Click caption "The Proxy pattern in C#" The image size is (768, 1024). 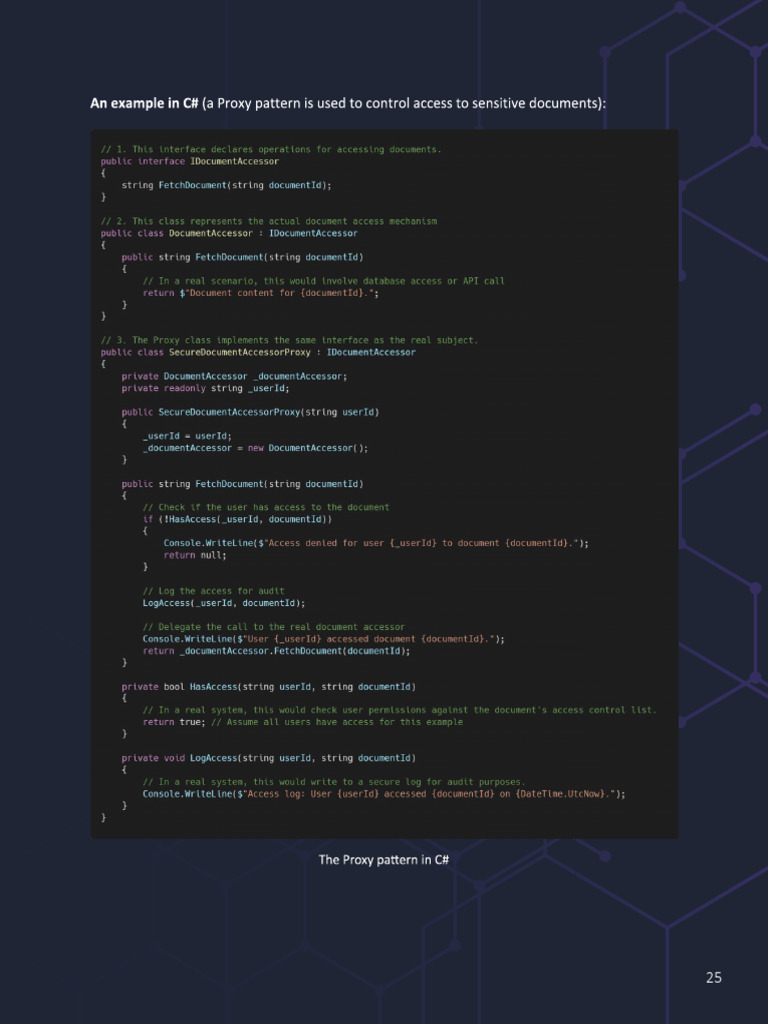pos(383,860)
